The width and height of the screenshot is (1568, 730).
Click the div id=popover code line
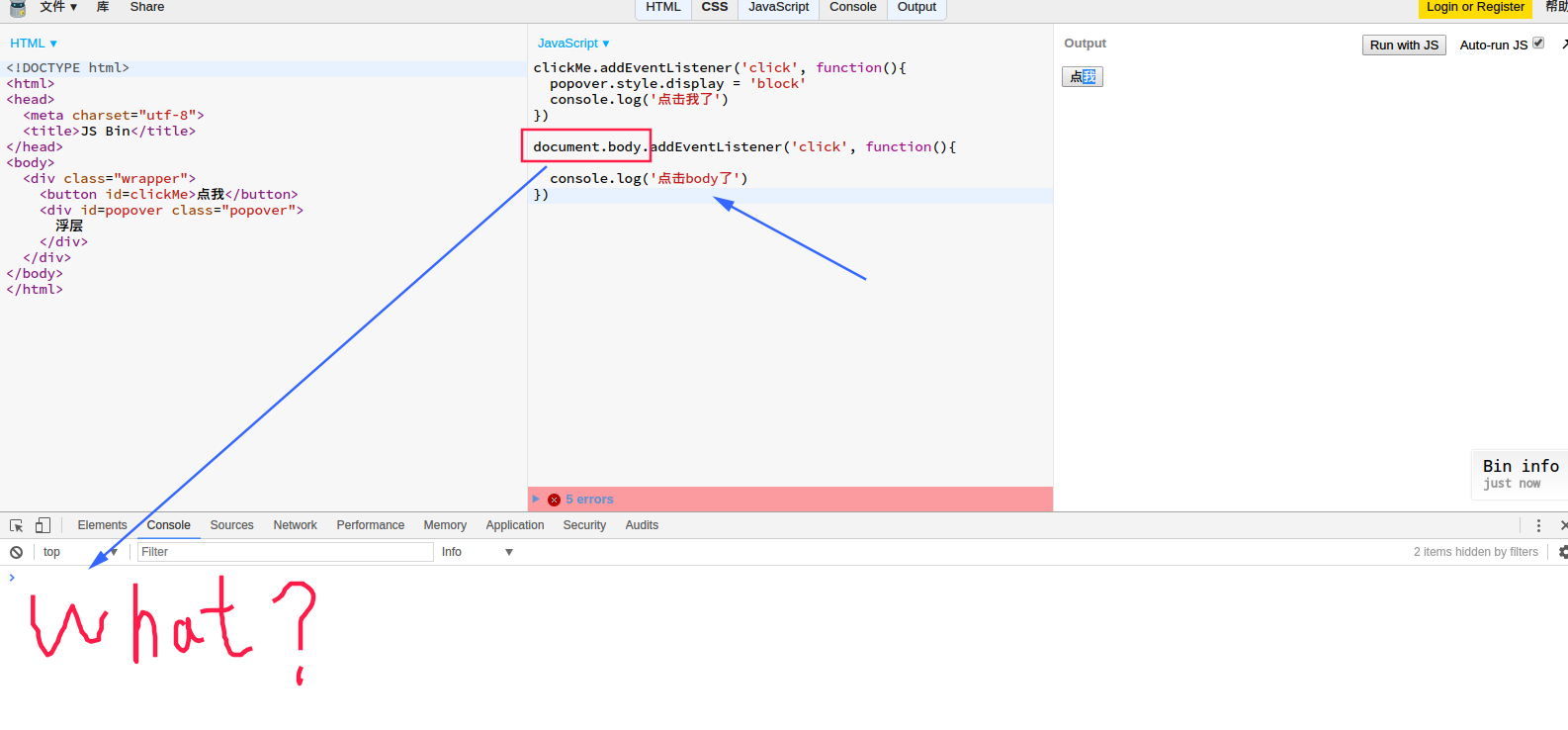(171, 211)
